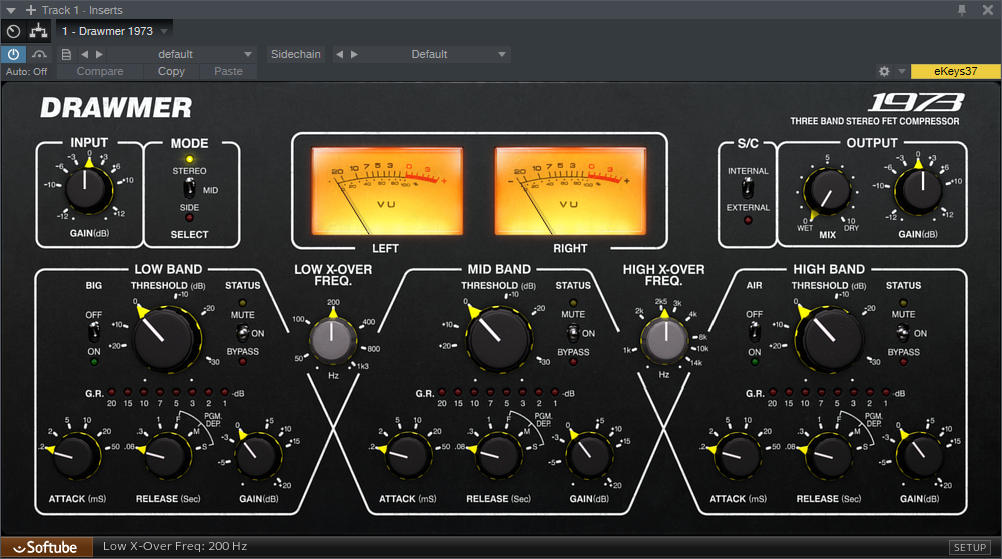The height and width of the screenshot is (559, 1002).
Task: Click the Low Band Attack knob
Action: (76, 456)
